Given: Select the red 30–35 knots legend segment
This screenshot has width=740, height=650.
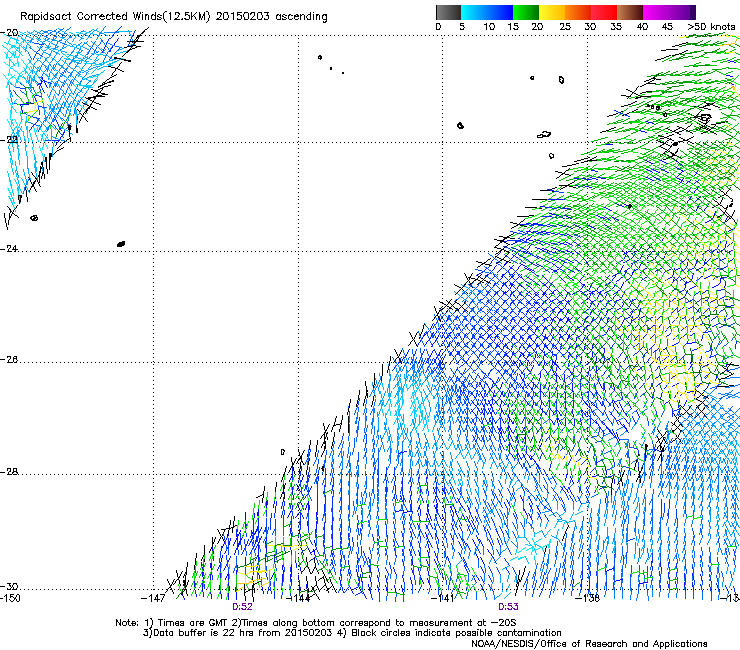Looking at the screenshot, I should tap(604, 12).
